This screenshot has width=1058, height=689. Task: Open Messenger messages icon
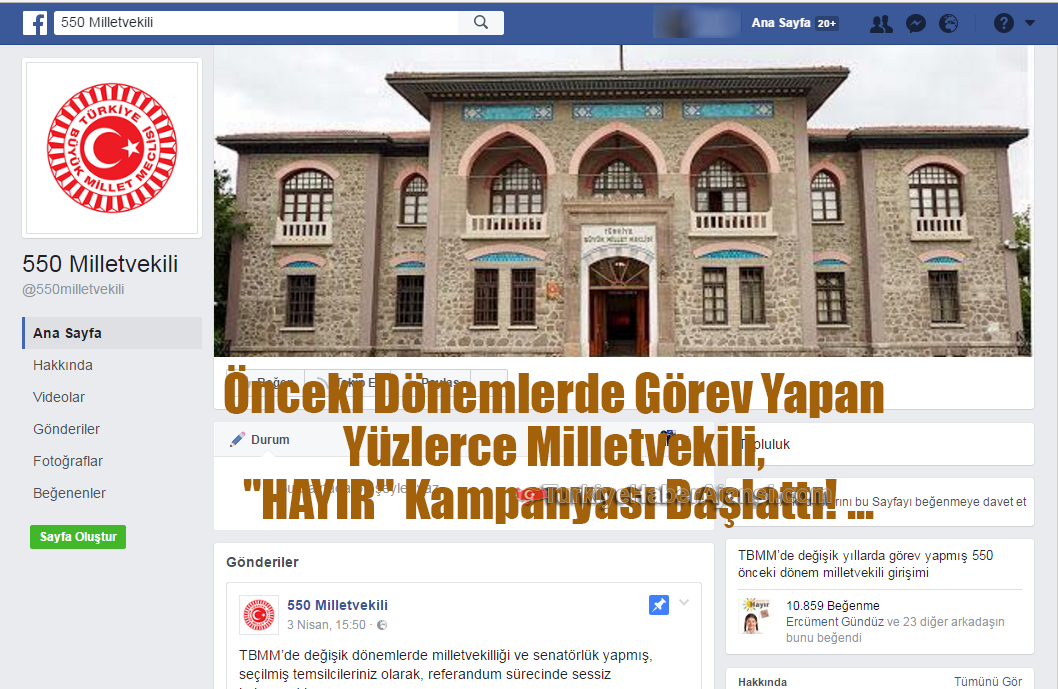[x=915, y=23]
